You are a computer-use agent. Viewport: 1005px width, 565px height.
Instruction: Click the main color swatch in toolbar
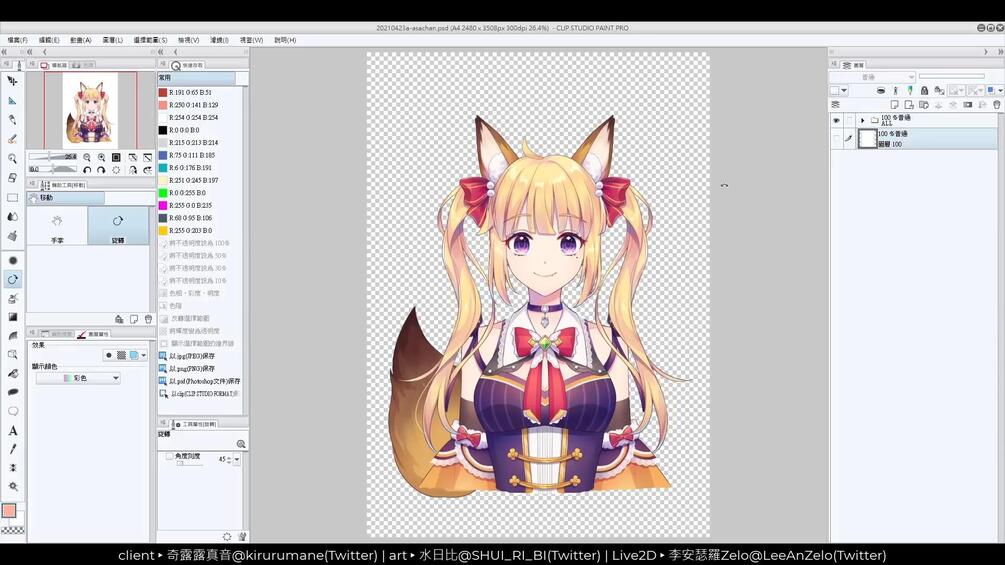(x=9, y=511)
